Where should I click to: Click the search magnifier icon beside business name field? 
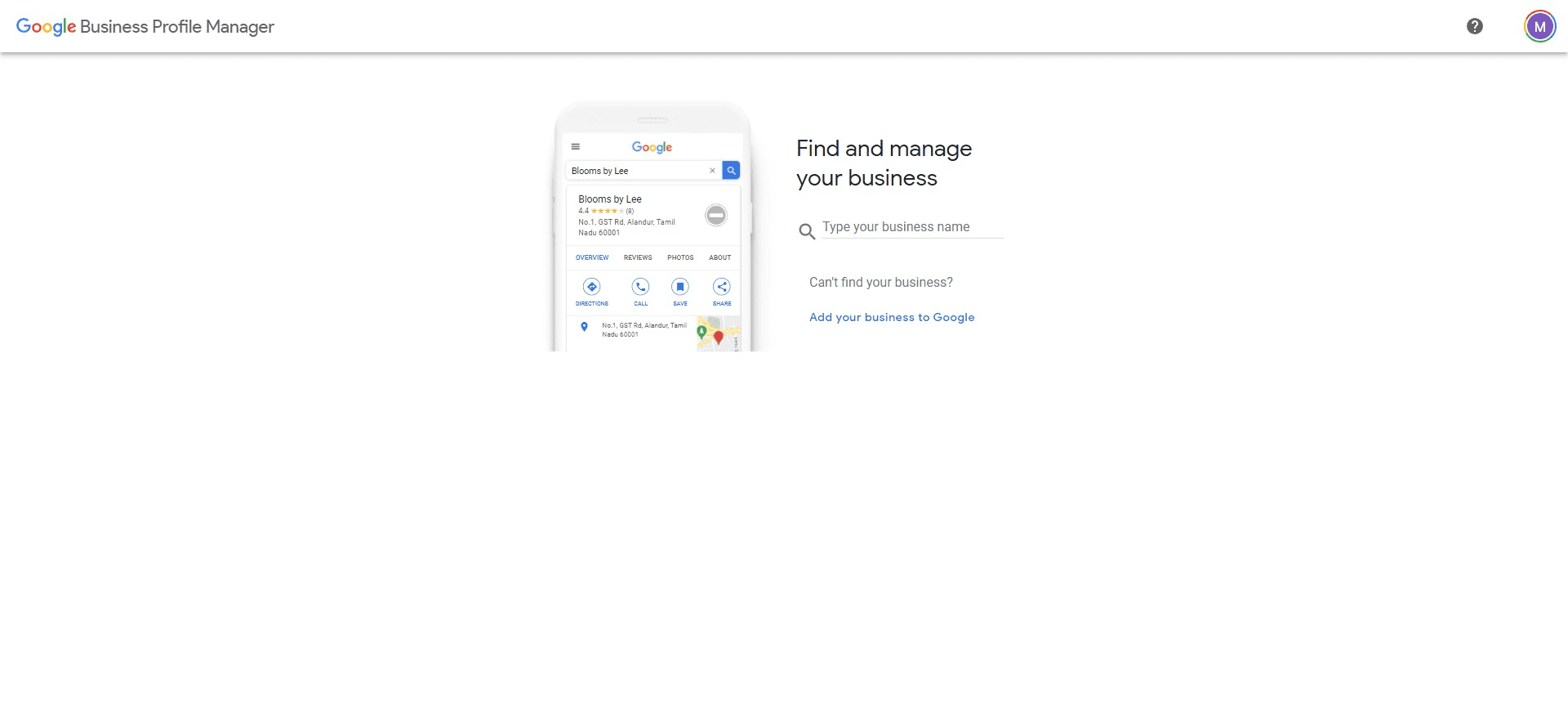click(x=807, y=231)
